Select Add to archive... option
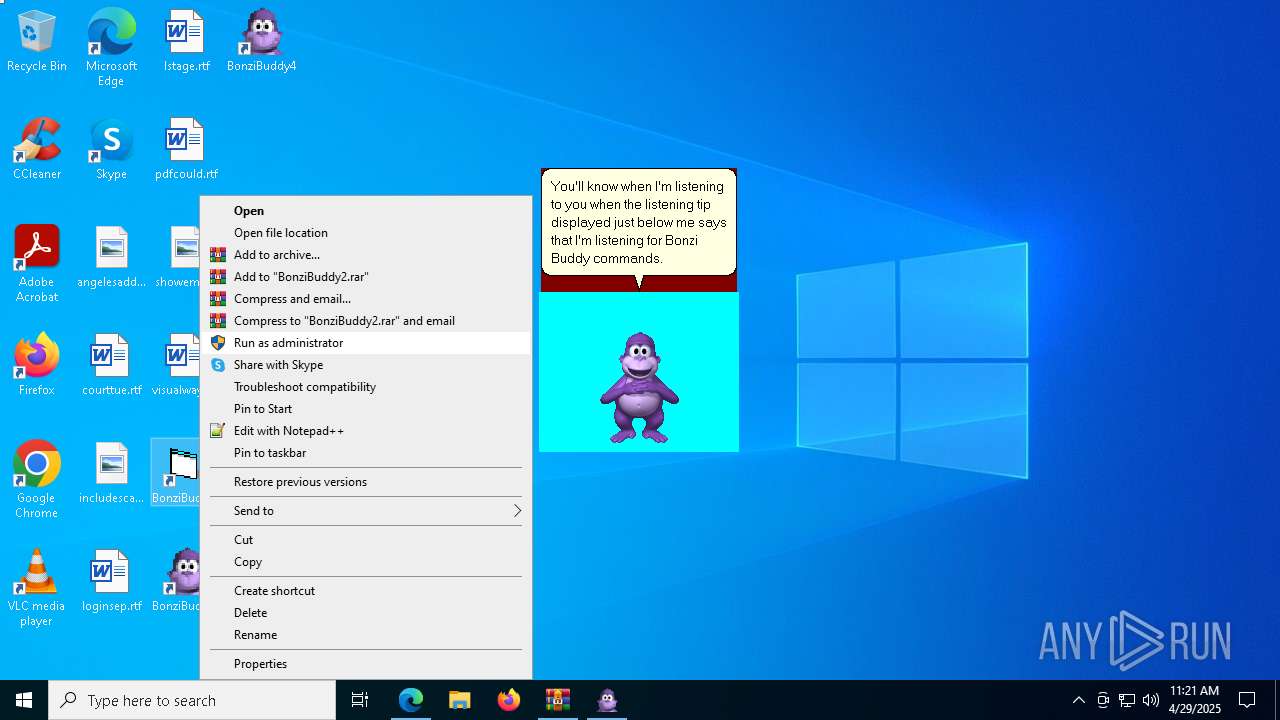The image size is (1280, 720). (366, 255)
